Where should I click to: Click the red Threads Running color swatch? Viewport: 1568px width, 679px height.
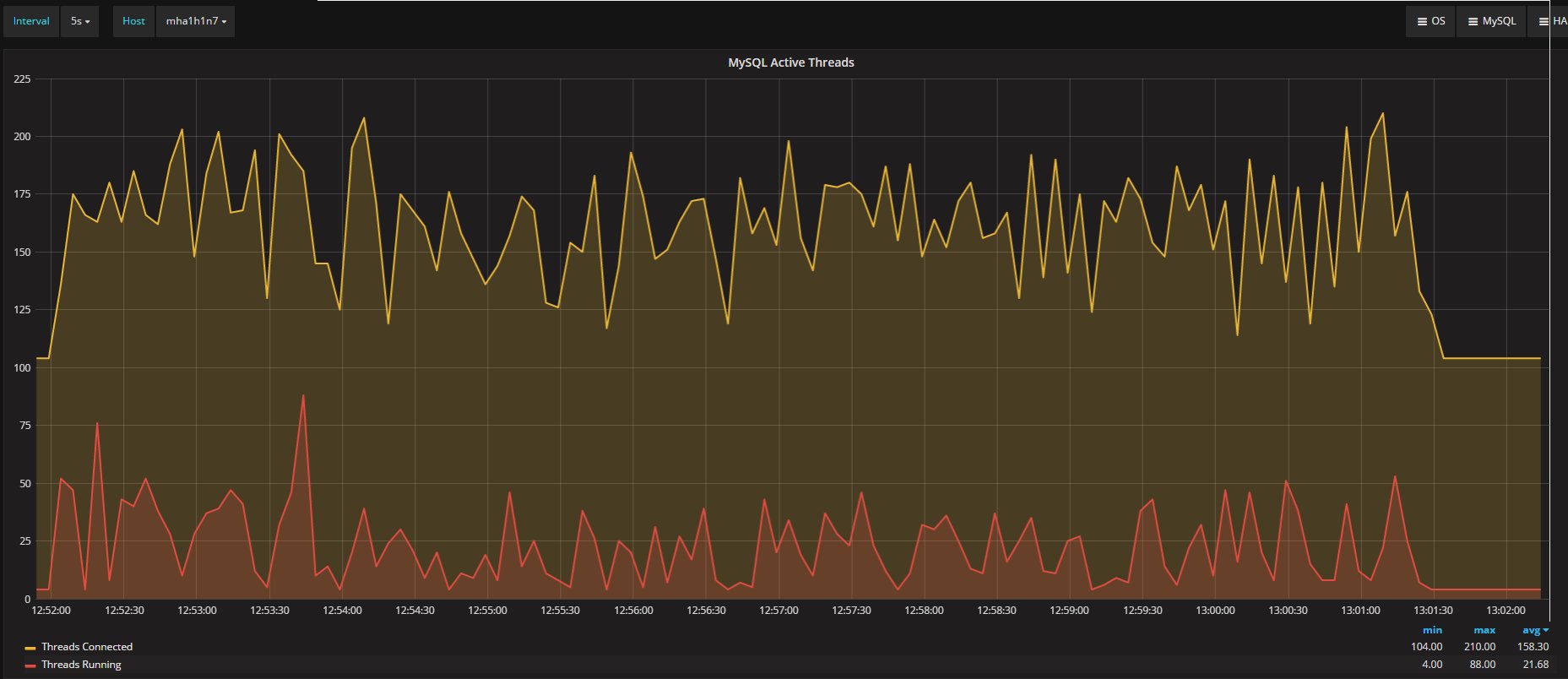30,665
